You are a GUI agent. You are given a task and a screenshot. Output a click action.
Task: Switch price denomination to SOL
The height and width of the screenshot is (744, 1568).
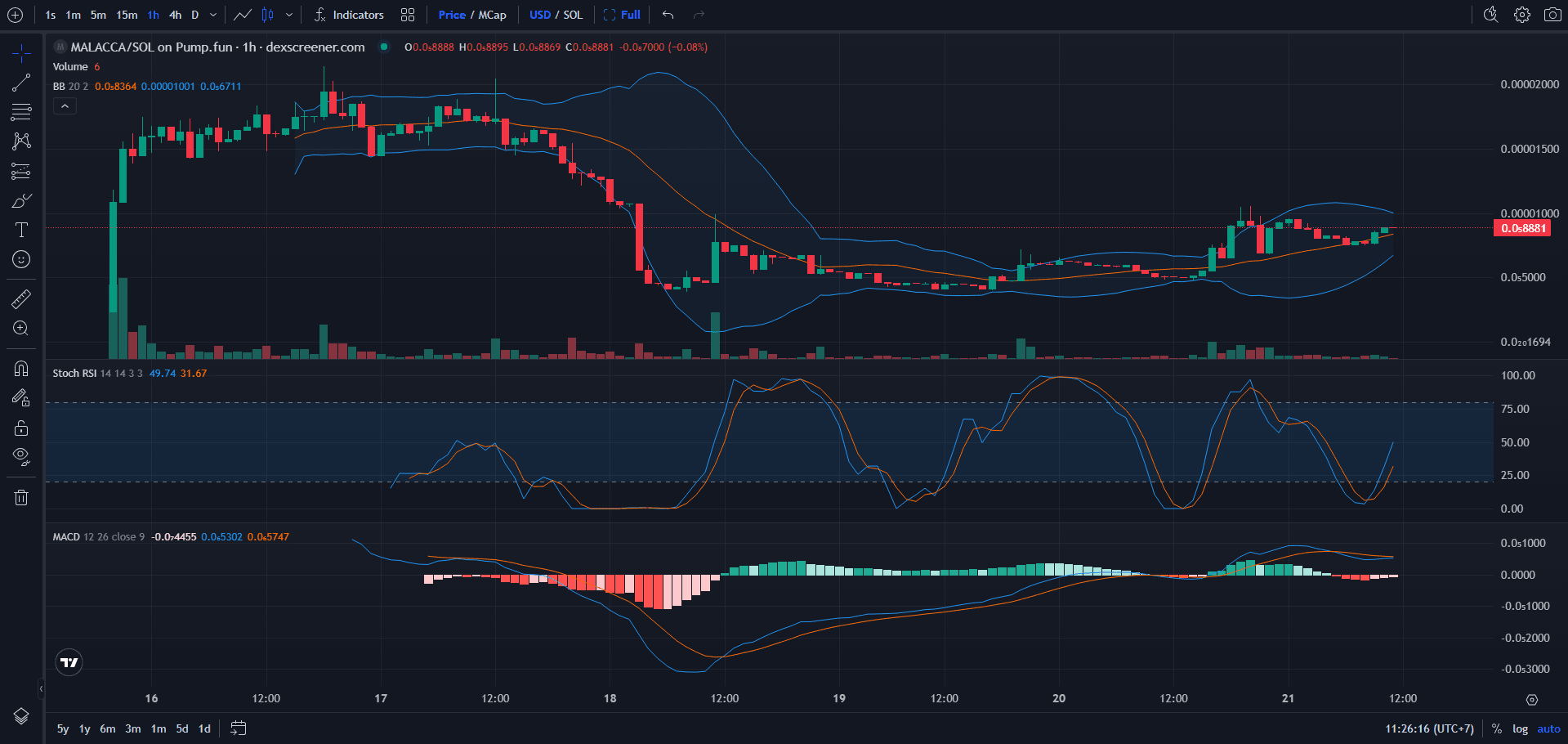pos(573,15)
